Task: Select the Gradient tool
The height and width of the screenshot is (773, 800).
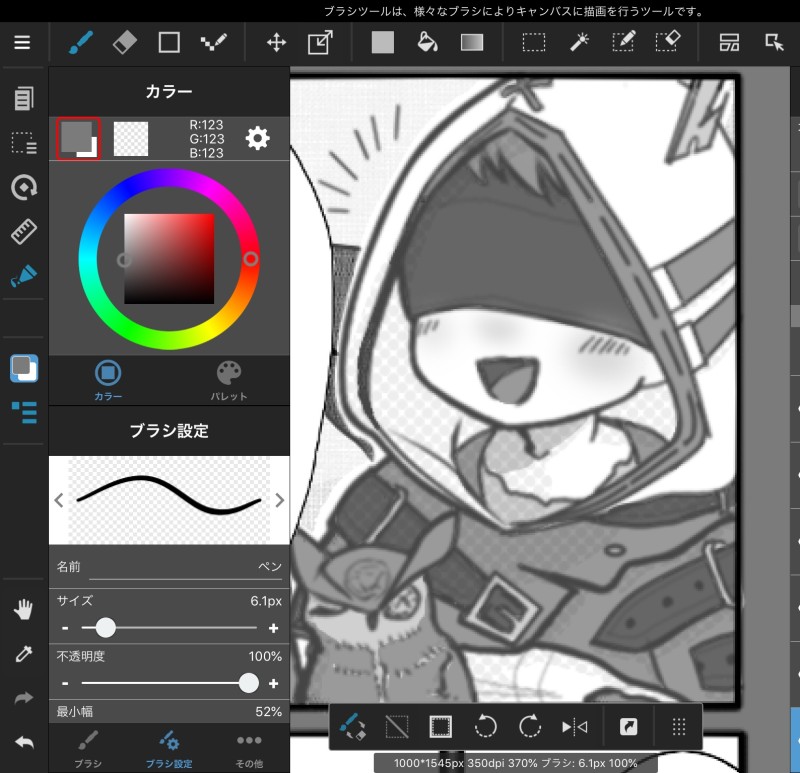Action: pos(472,42)
